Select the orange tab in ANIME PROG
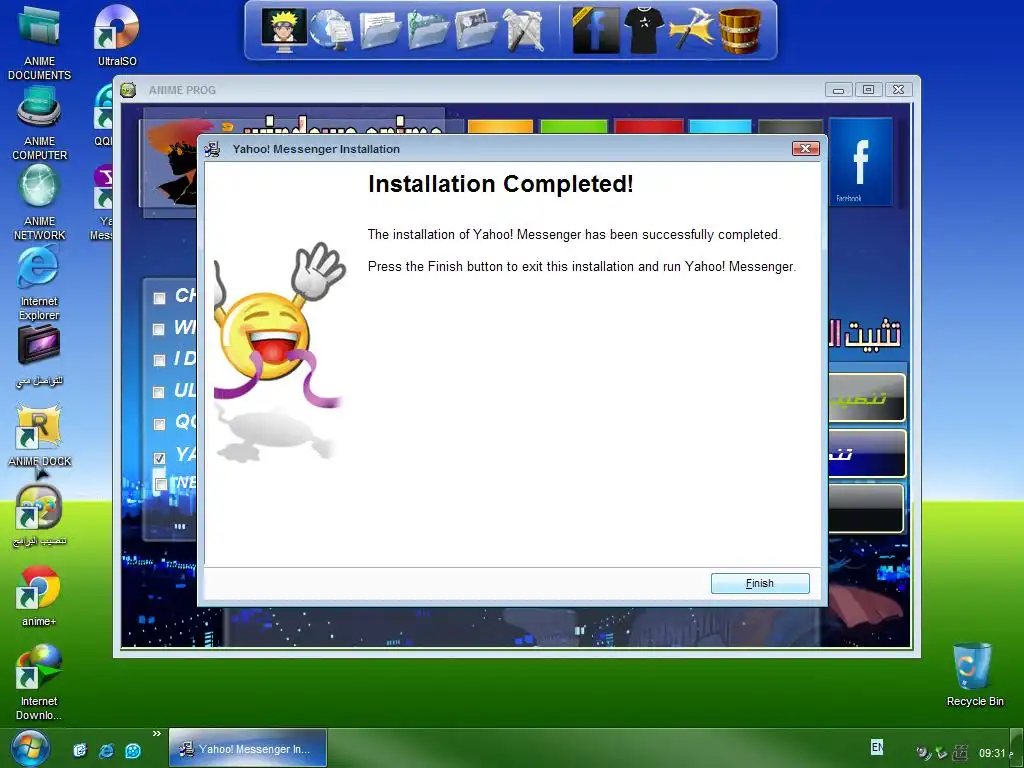This screenshot has height=768, width=1024. pyautogui.click(x=500, y=127)
